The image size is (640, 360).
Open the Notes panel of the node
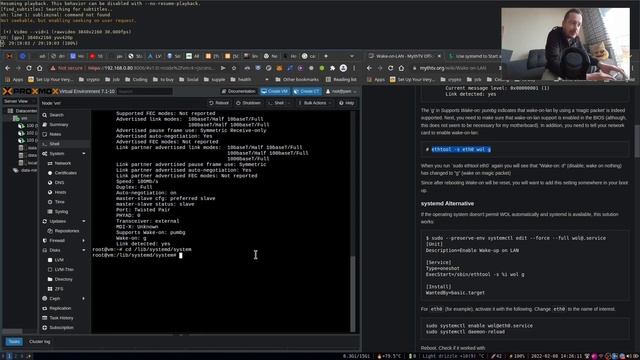pos(55,134)
